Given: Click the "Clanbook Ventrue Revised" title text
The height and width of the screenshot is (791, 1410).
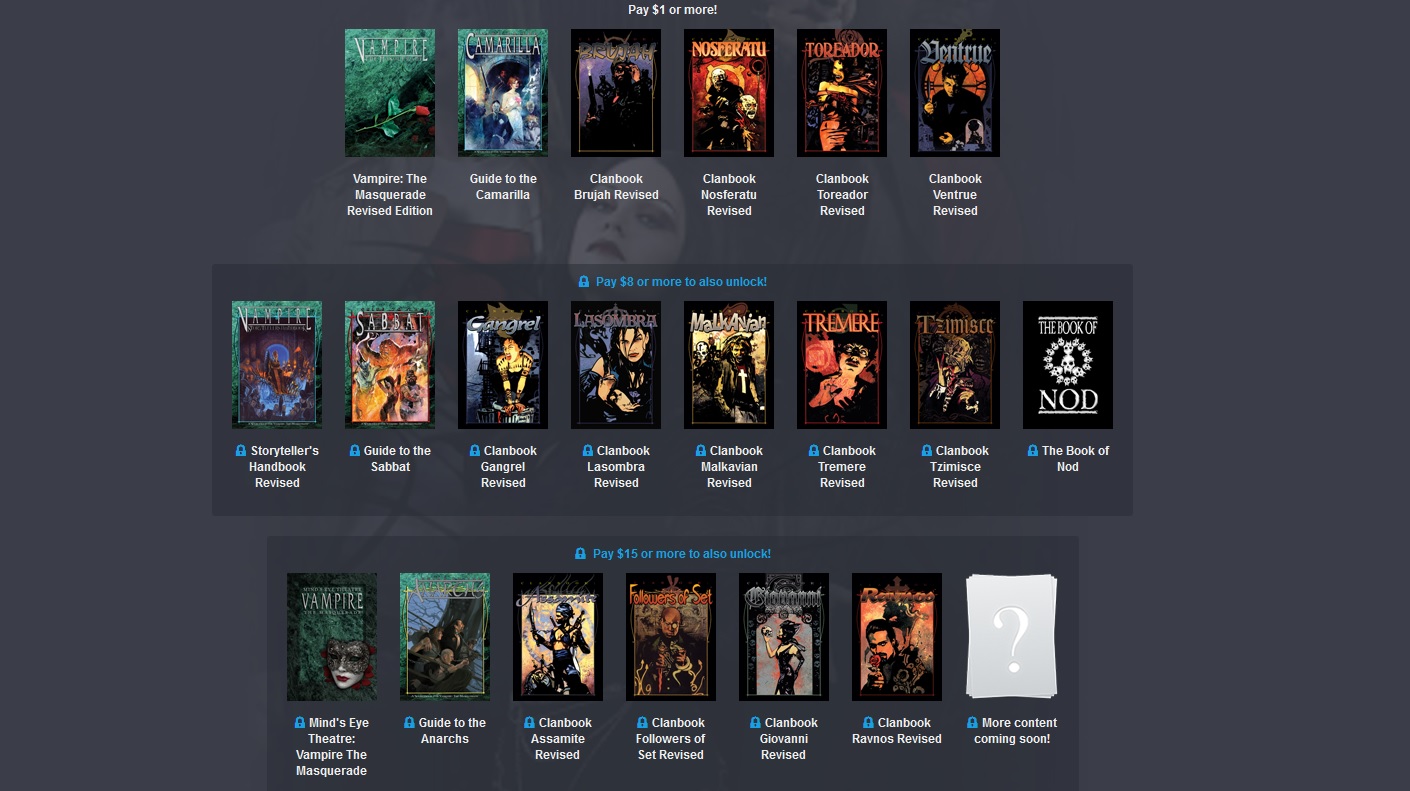Looking at the screenshot, I should coord(955,195).
